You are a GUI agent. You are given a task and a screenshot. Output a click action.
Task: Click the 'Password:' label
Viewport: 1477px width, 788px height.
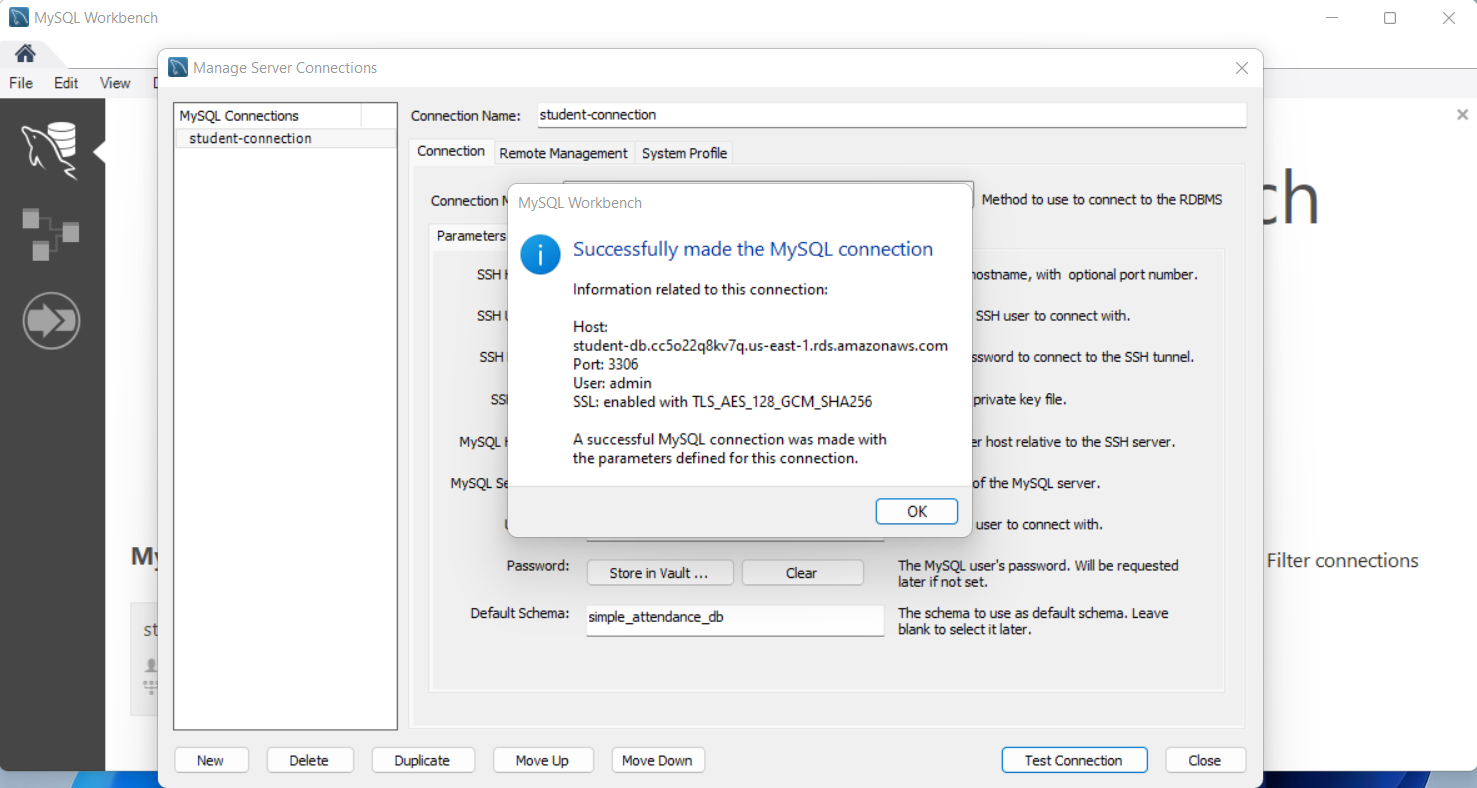tap(538, 565)
